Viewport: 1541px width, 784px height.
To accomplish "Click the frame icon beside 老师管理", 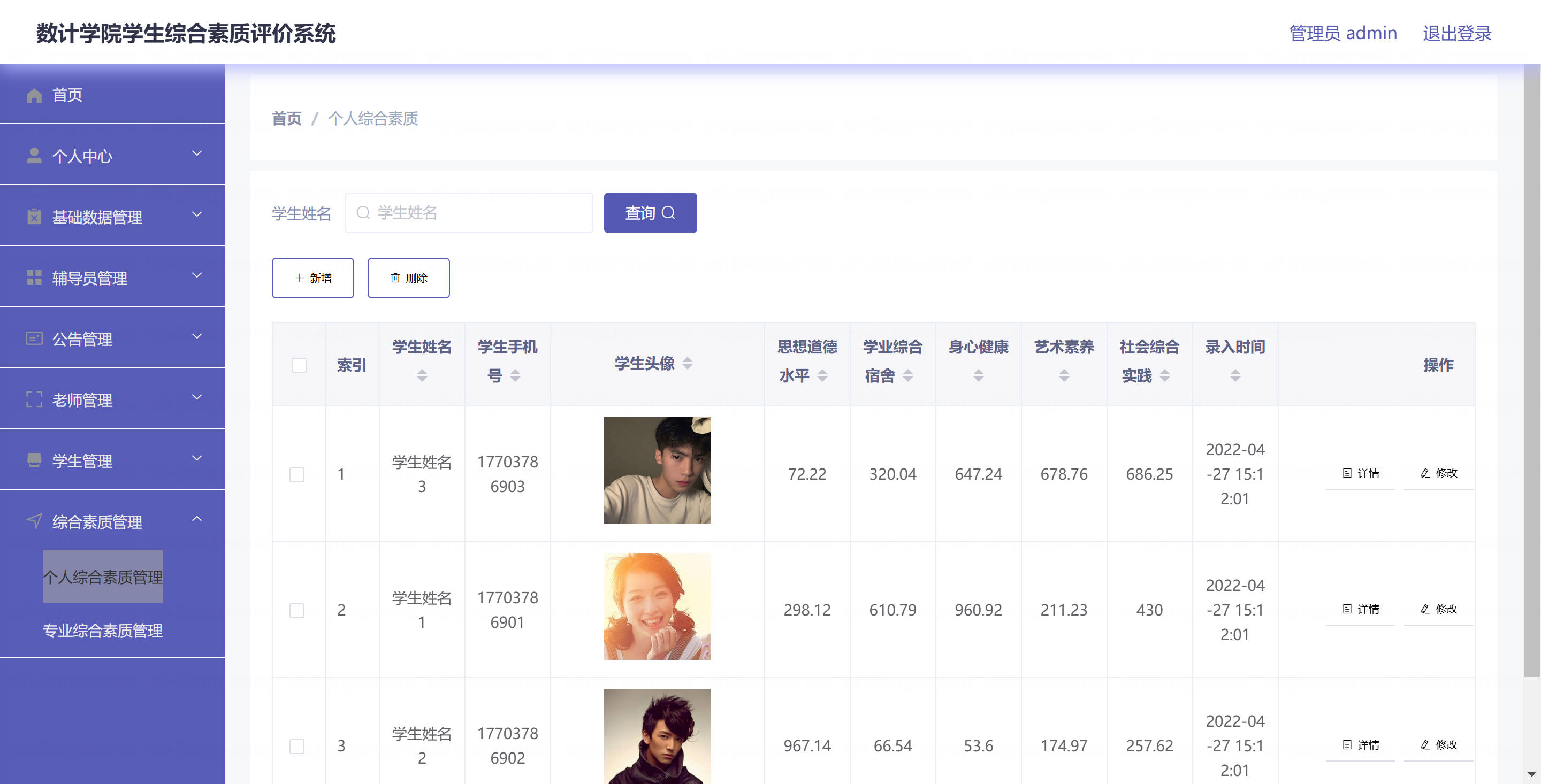I will (34, 399).
